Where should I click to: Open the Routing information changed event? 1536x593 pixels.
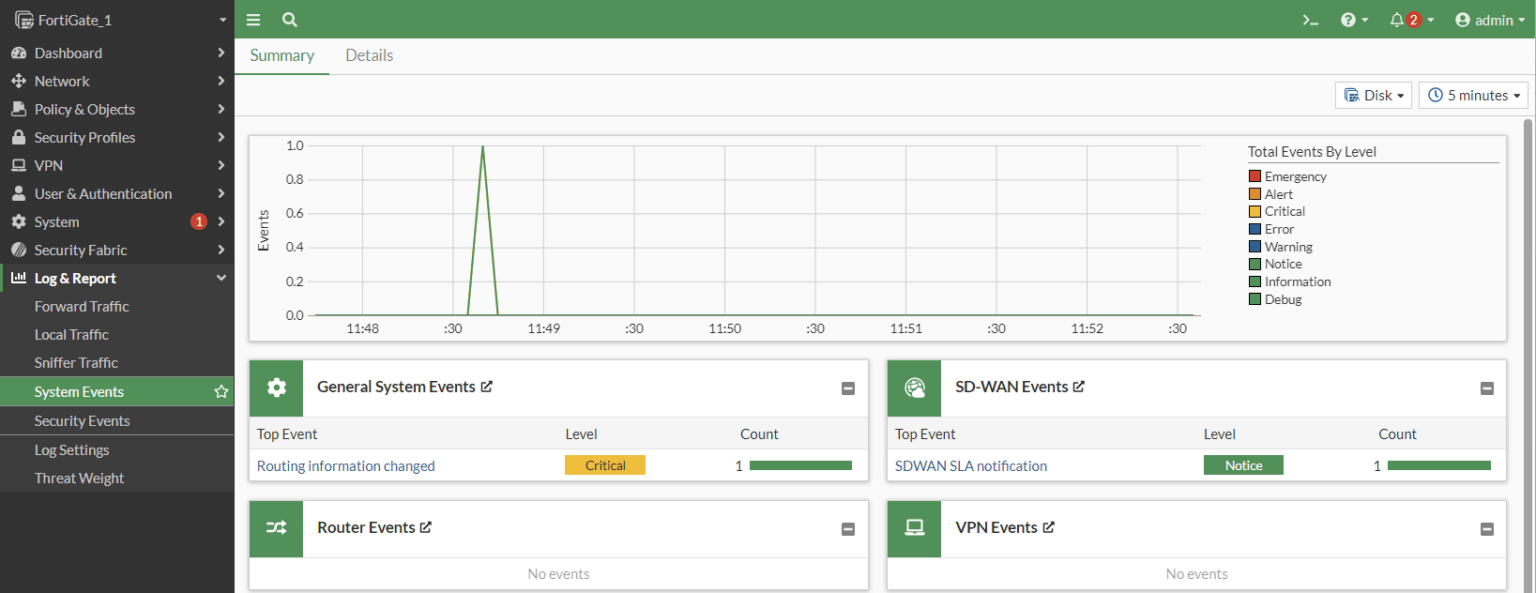tap(345, 465)
